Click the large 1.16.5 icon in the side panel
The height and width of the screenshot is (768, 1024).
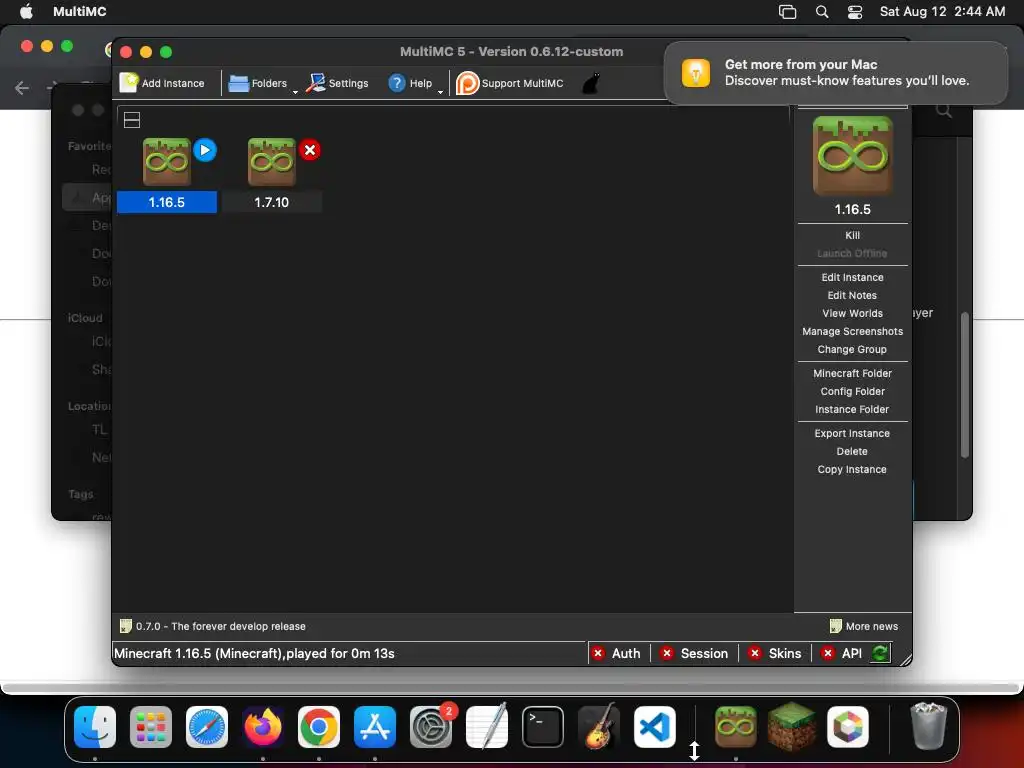(x=852, y=155)
